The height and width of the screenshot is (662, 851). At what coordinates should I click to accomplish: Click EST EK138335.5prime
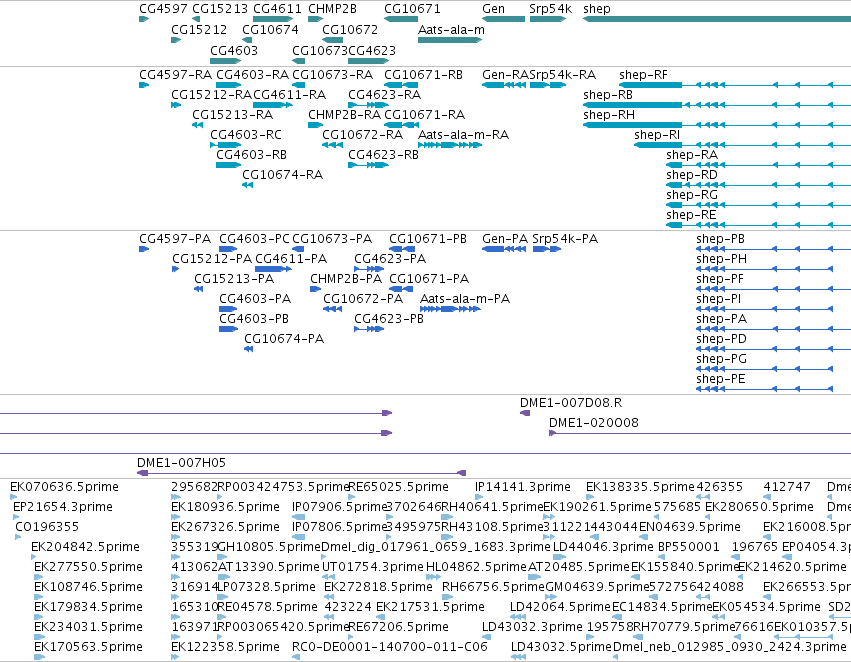(640, 487)
